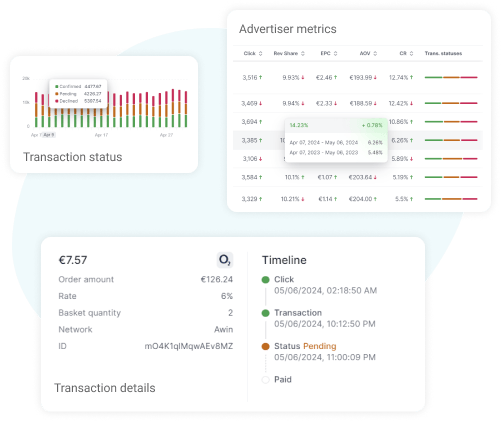Click the green Confirmed legend marker
The width and height of the screenshot is (501, 422).
tap(57, 86)
